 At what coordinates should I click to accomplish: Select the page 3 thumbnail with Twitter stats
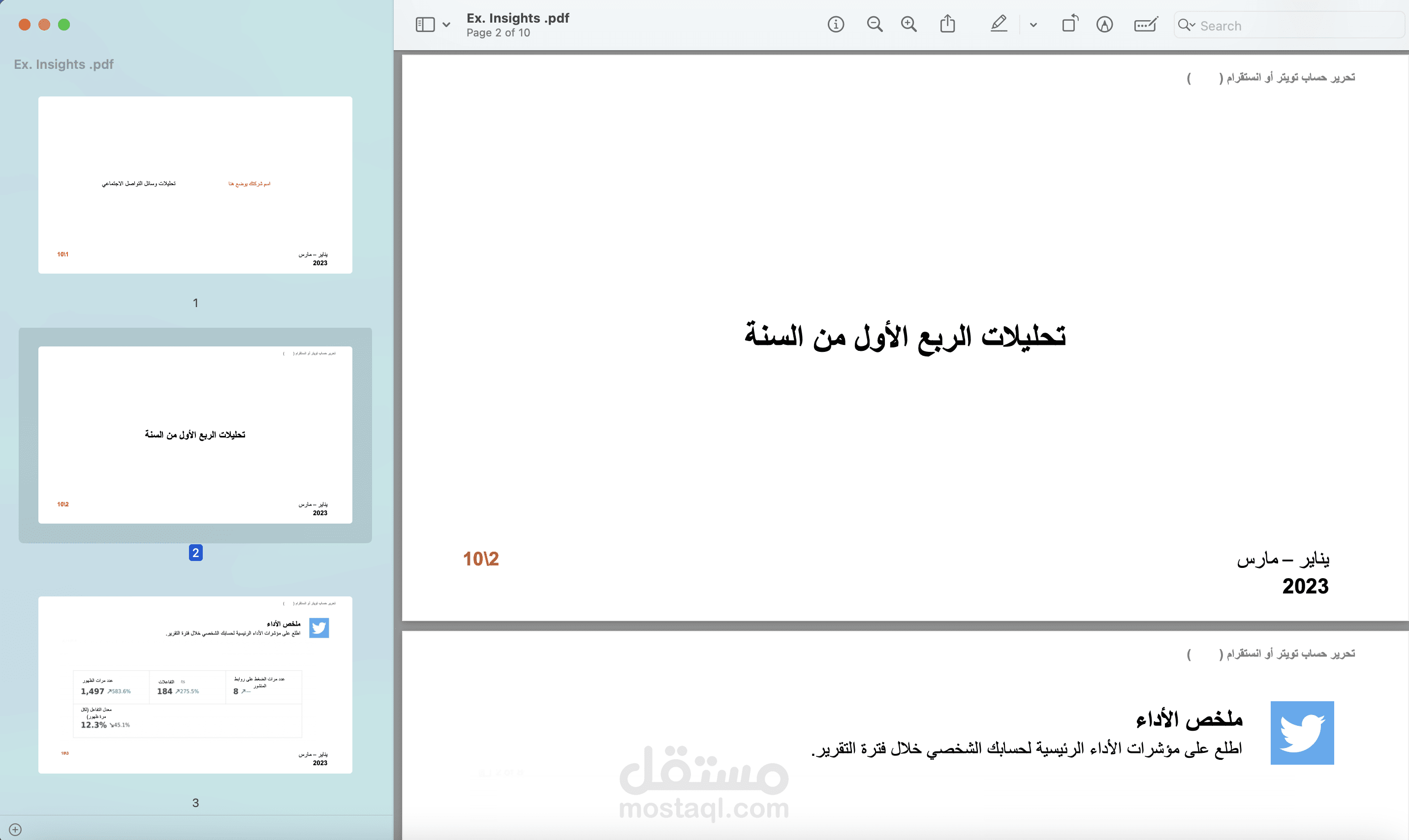click(x=195, y=685)
